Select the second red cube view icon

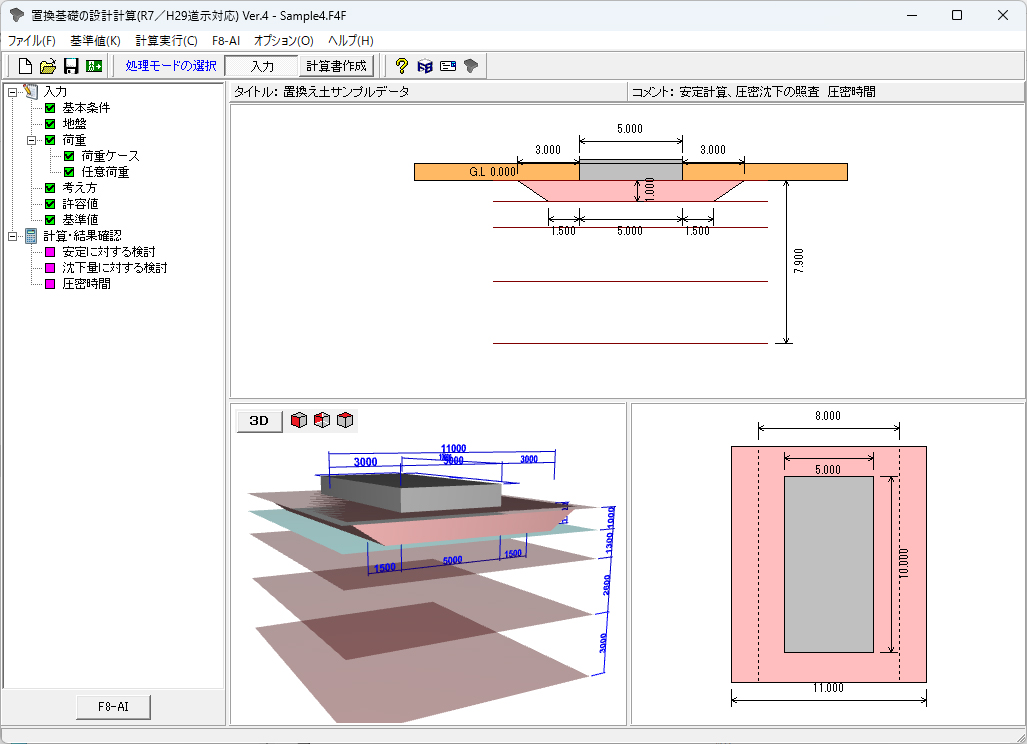coord(322,420)
